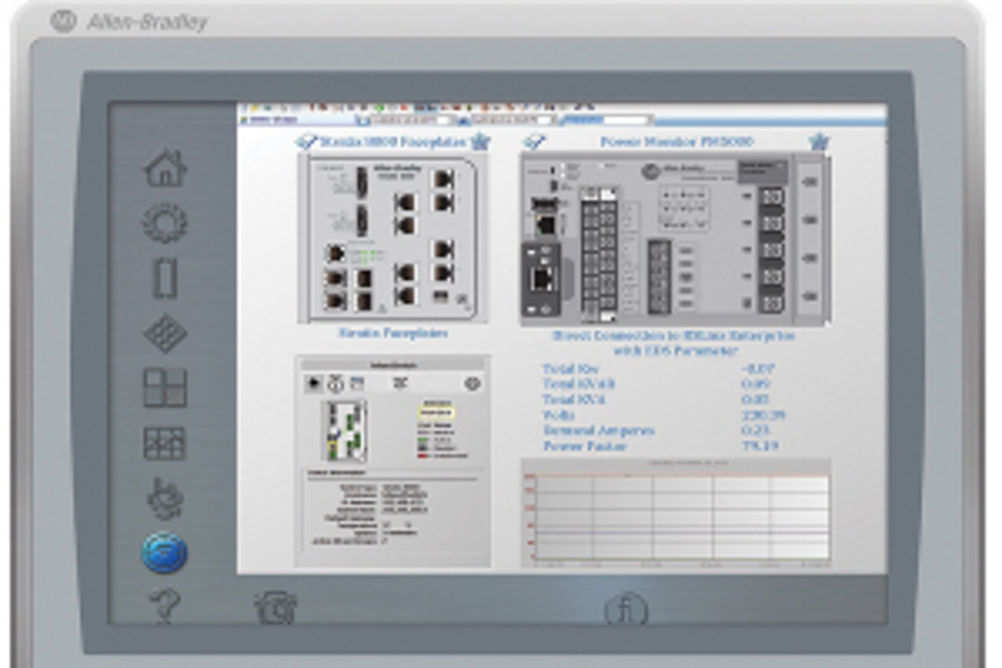Click the small switch port diagram thumbnail

point(344,430)
